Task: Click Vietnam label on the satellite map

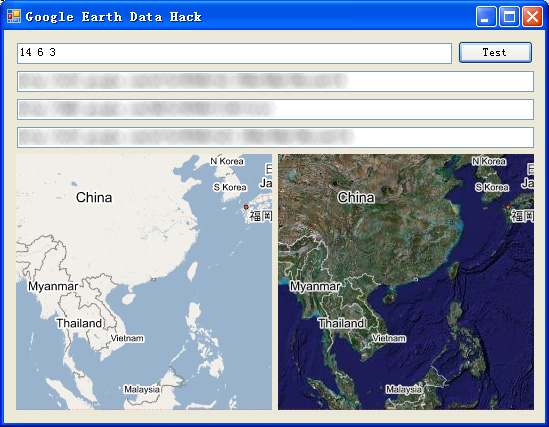Action: pos(389,338)
